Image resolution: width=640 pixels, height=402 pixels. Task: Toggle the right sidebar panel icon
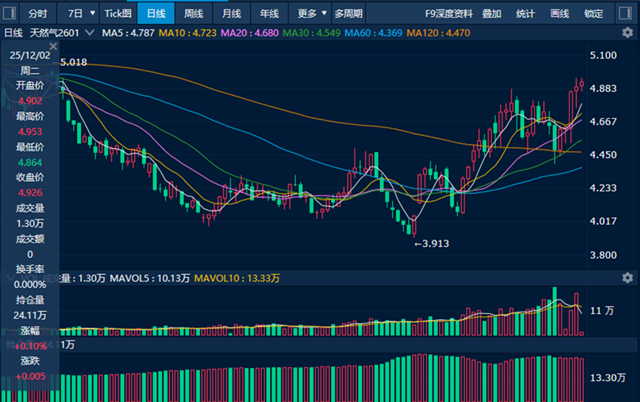[x=625, y=13]
